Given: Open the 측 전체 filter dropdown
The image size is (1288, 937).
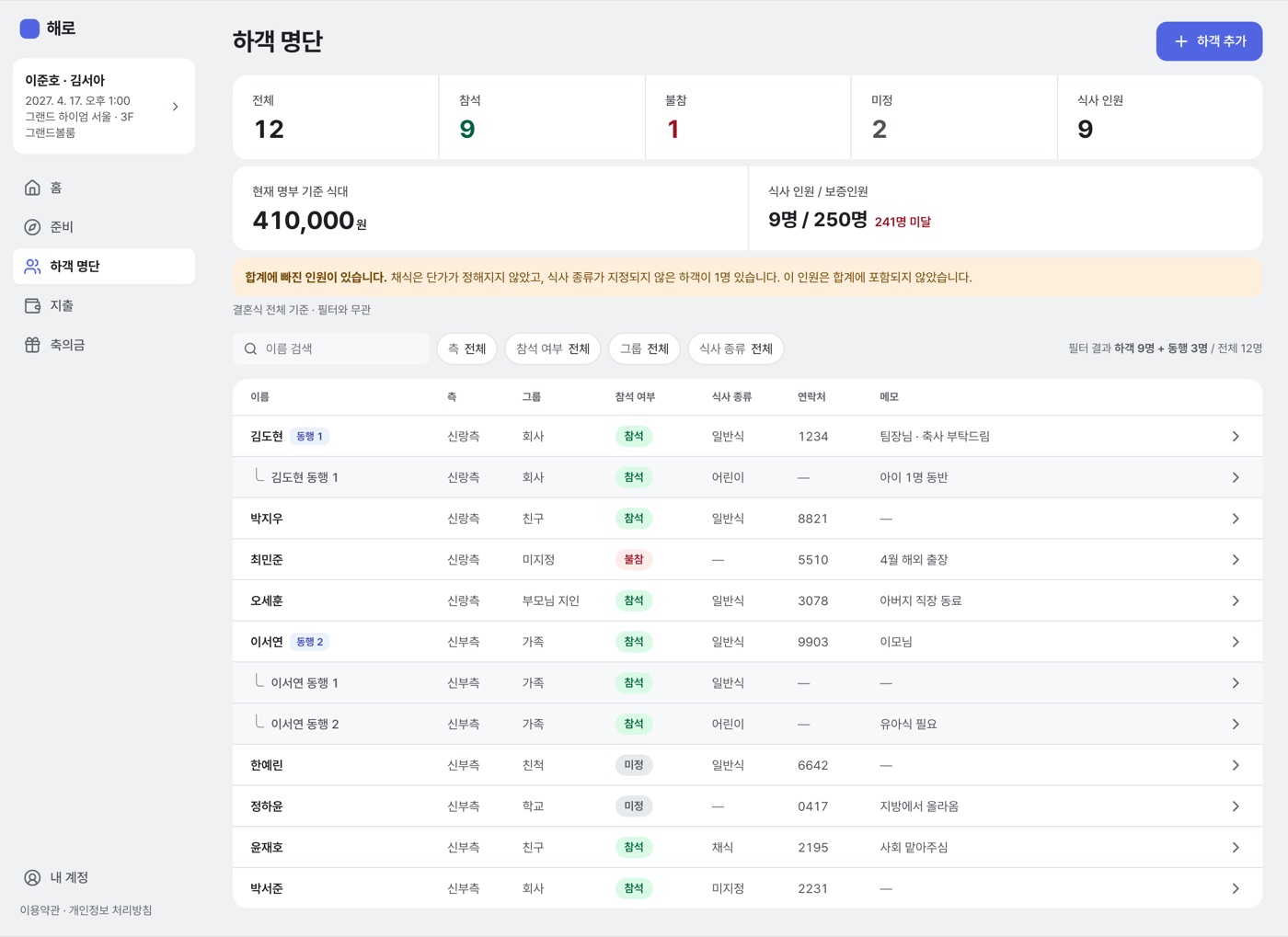Looking at the screenshot, I should pos(467,349).
